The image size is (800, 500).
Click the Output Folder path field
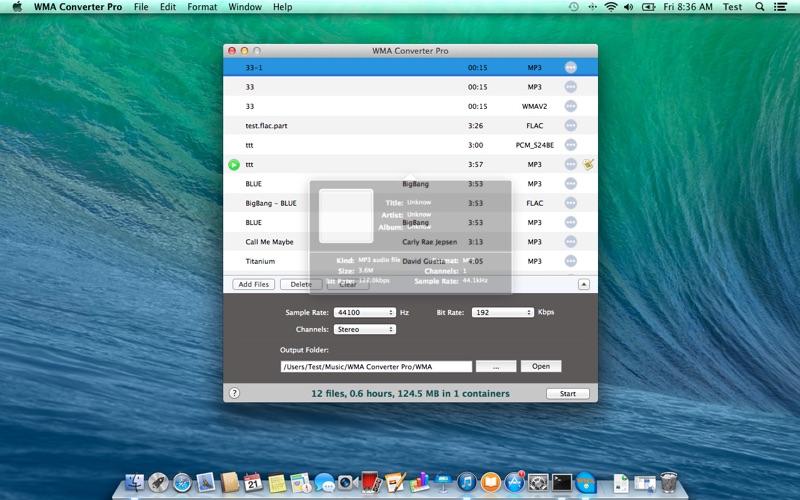[x=376, y=366]
